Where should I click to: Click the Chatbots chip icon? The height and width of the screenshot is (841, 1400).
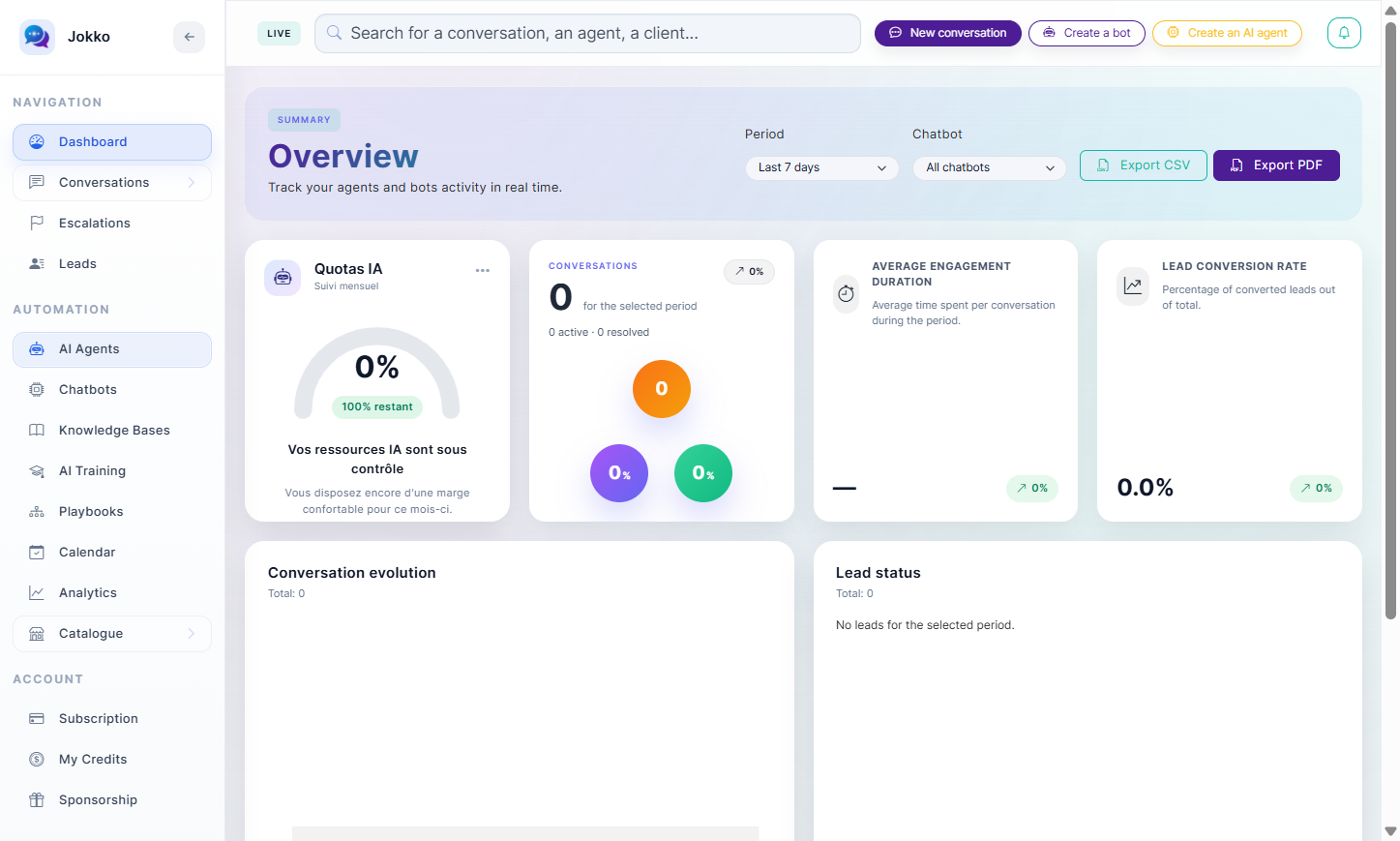[x=37, y=389]
